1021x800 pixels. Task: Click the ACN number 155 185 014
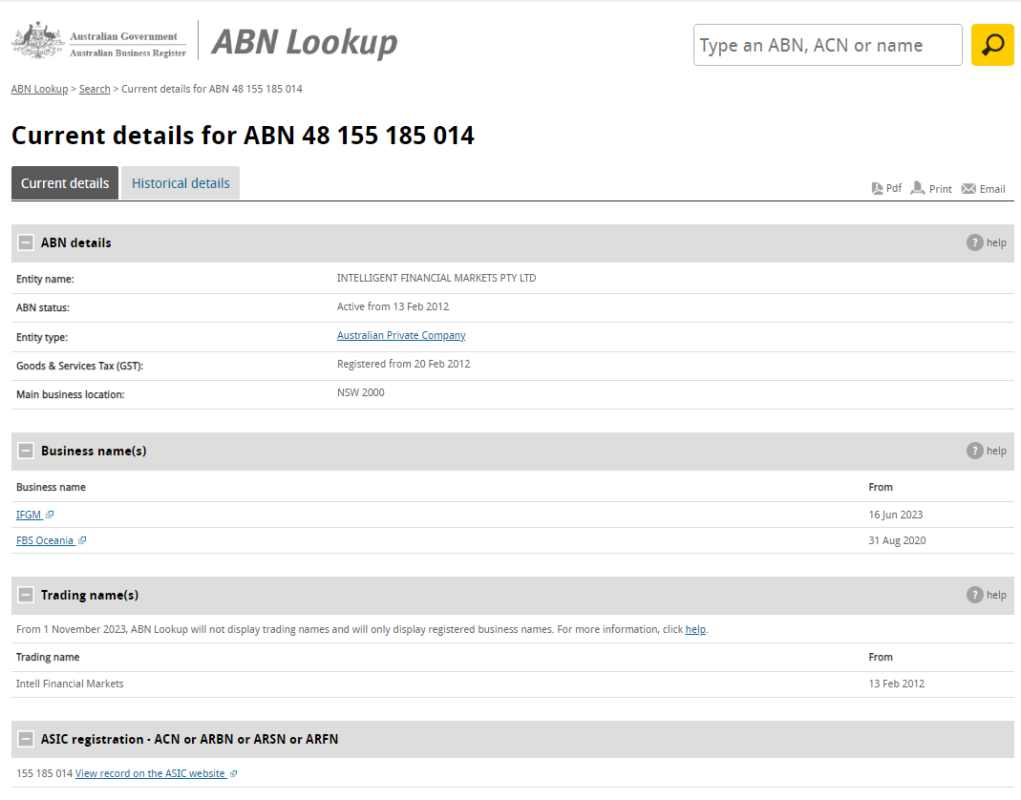44,773
